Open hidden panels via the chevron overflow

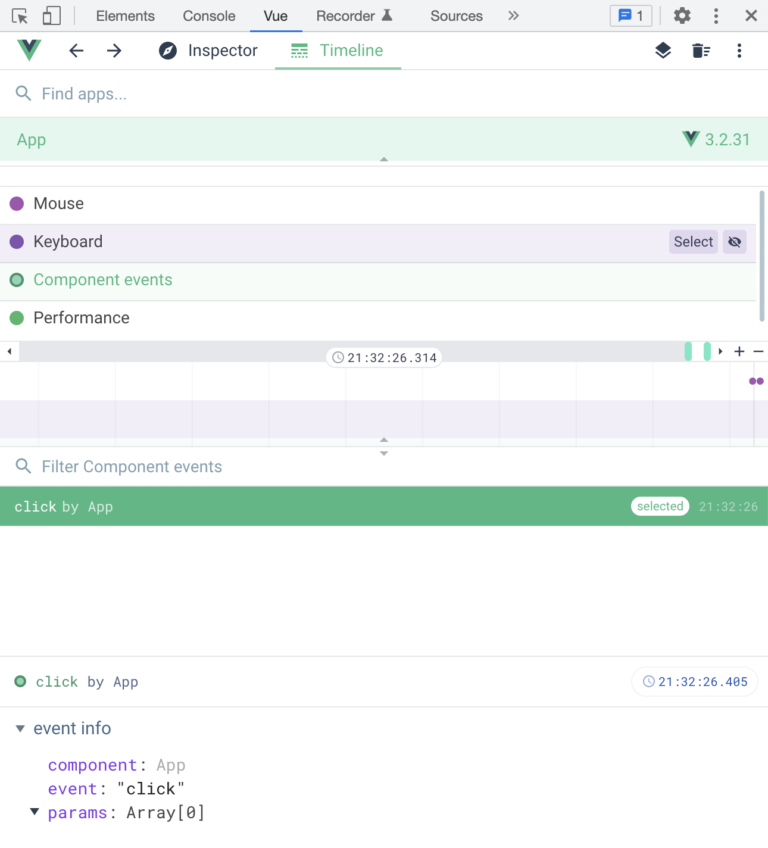point(514,15)
